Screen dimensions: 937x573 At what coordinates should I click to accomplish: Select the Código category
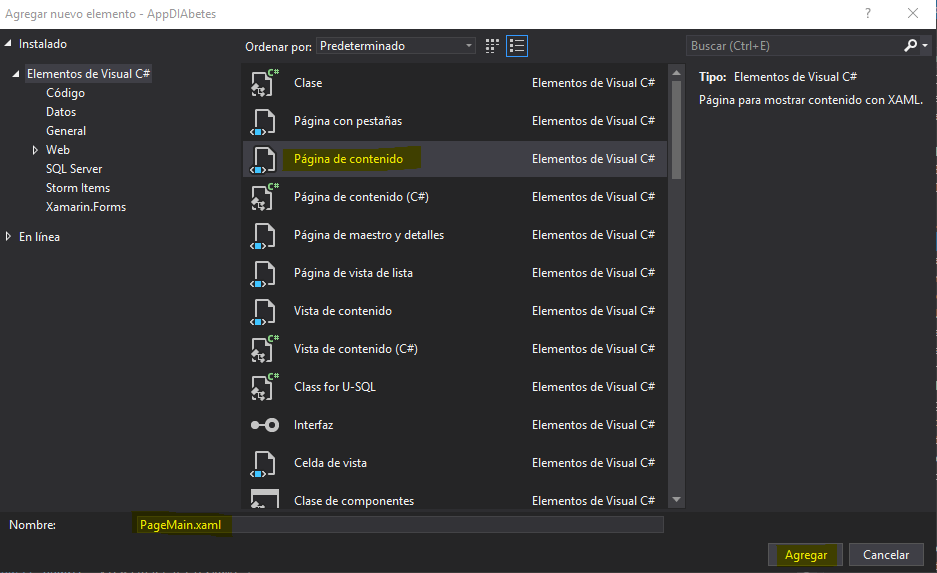(x=66, y=93)
